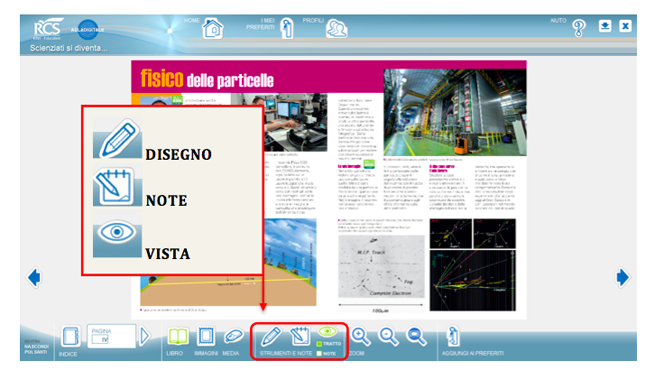Screen dimensions: 655x380
Task: Open the Media mouse icon
Action: pyautogui.click(x=234, y=337)
